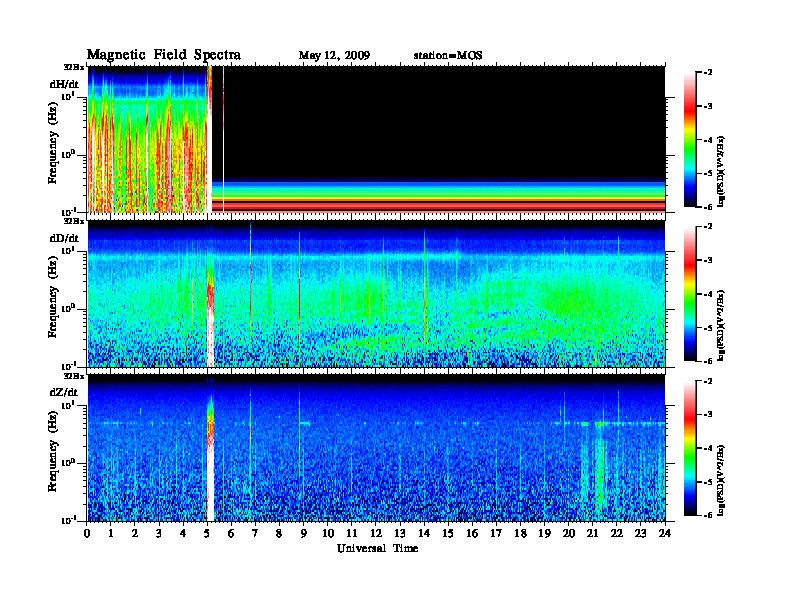Click the log(PSD) label beside dZ/dt color scale
This screenshot has height=612, width=792.
[721, 480]
